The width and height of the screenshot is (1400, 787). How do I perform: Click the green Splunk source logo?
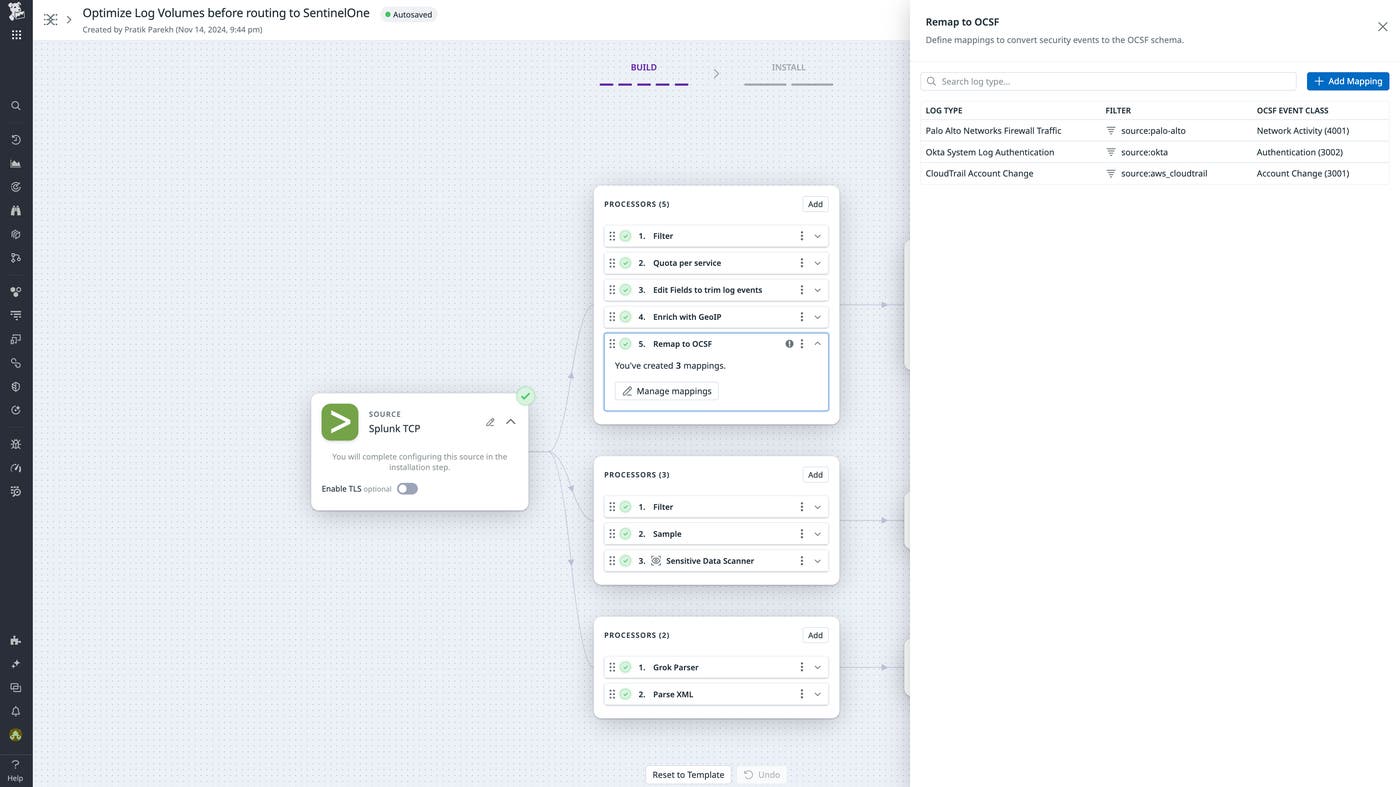[x=339, y=421]
